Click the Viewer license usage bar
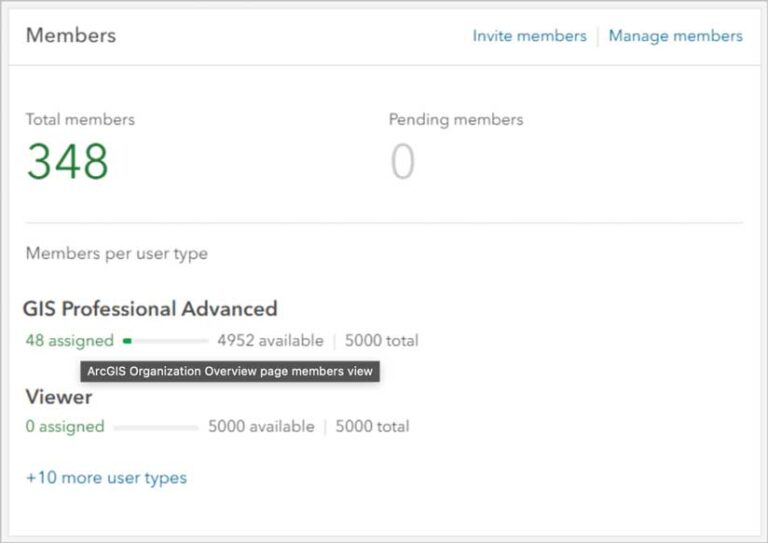The image size is (768, 543). coord(156,427)
